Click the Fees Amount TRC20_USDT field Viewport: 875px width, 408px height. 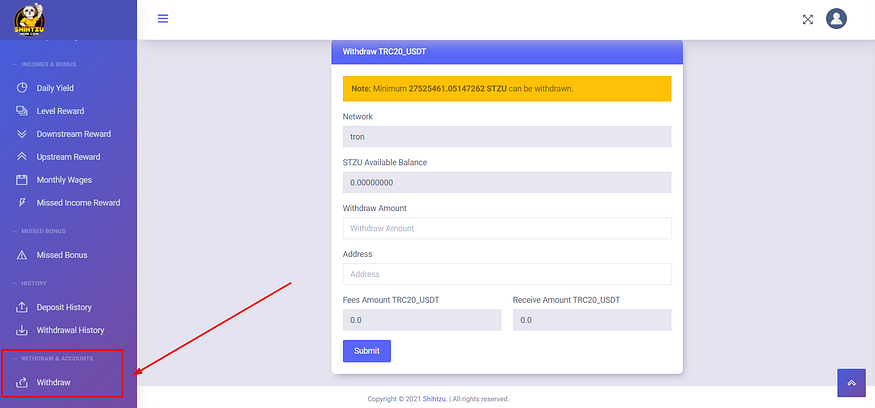pos(422,320)
